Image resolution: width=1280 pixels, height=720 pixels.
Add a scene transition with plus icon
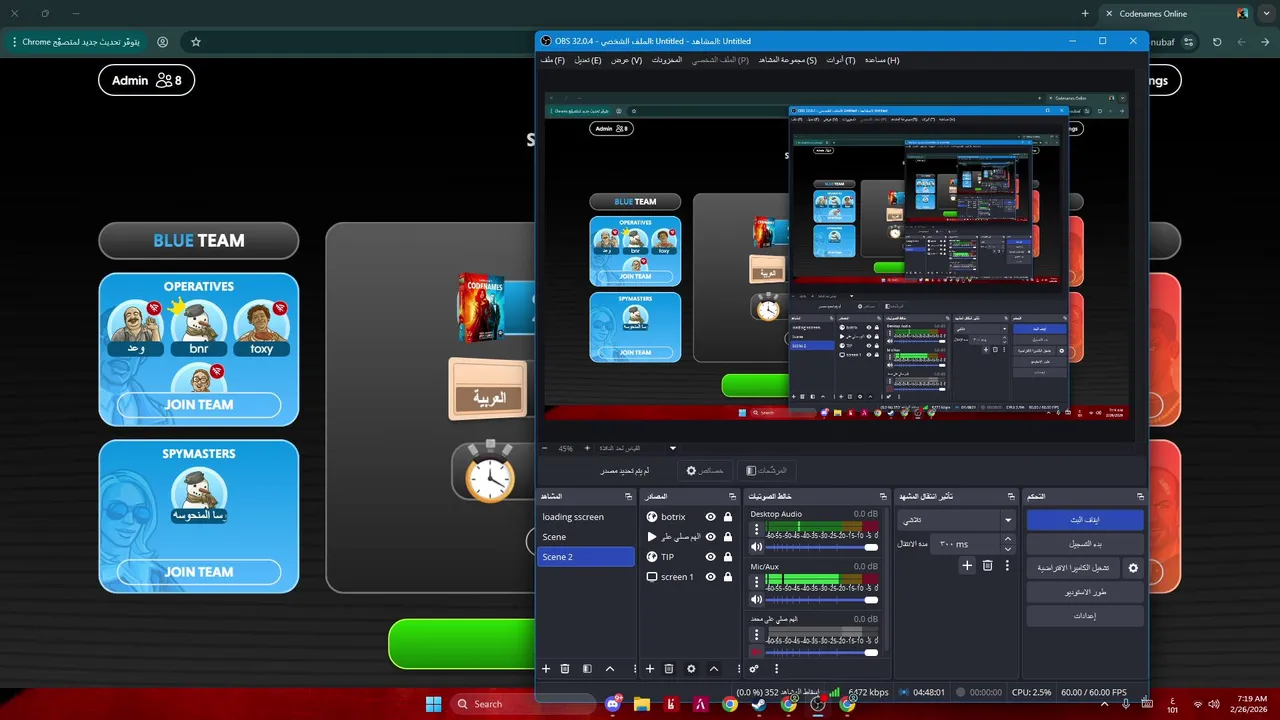pos(967,566)
